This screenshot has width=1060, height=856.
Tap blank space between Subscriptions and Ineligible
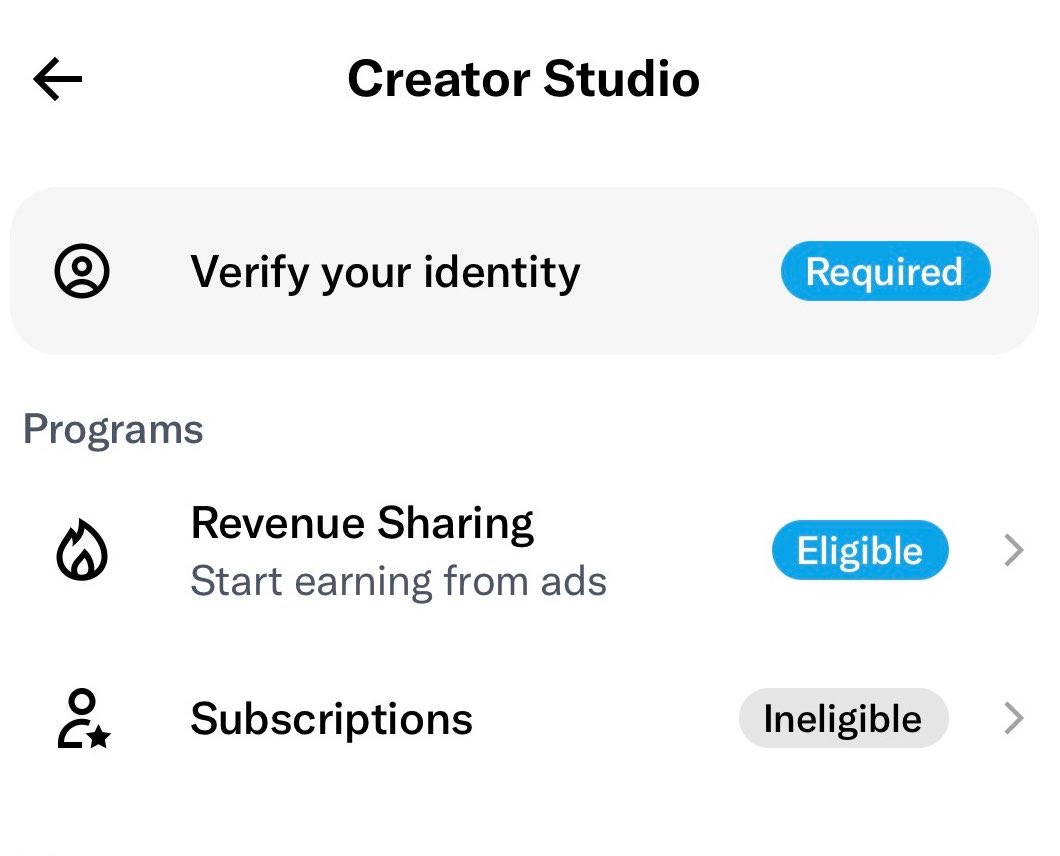pos(605,718)
